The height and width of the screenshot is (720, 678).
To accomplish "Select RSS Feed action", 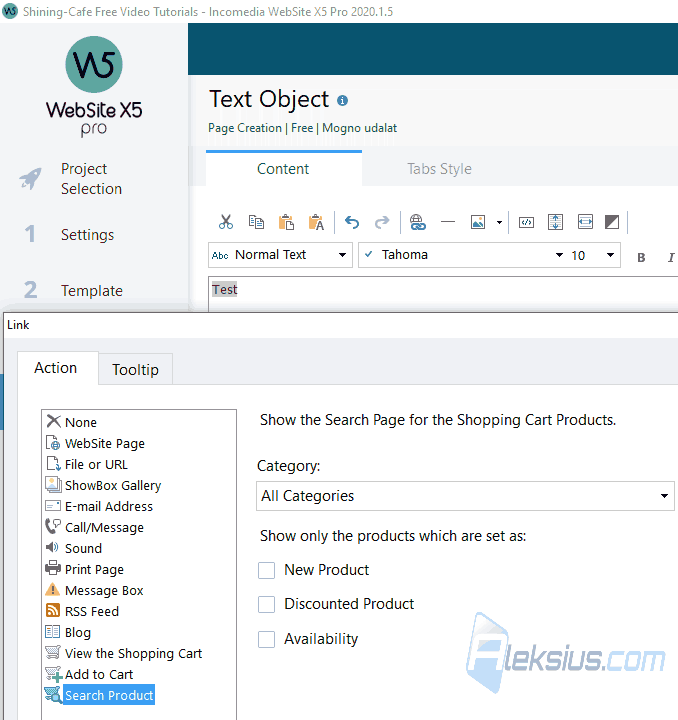I will click(82, 611).
